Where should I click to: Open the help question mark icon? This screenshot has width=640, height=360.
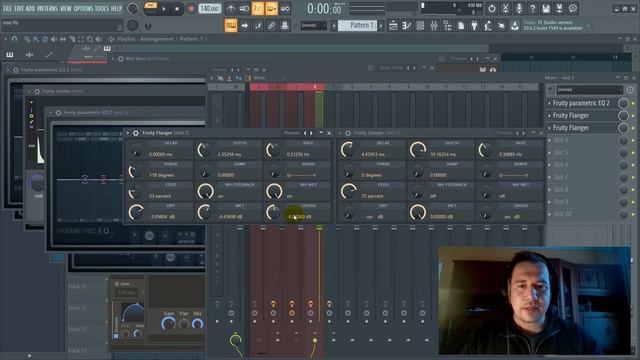tap(532, 8)
